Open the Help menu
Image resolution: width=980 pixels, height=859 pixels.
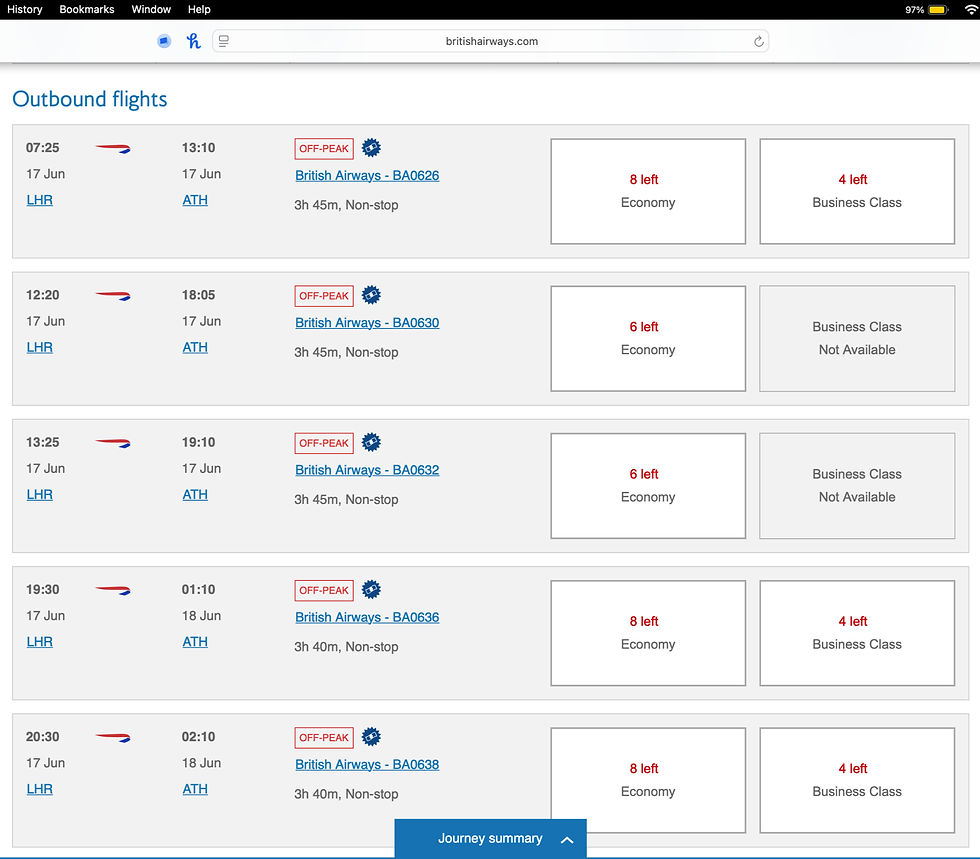[199, 9]
